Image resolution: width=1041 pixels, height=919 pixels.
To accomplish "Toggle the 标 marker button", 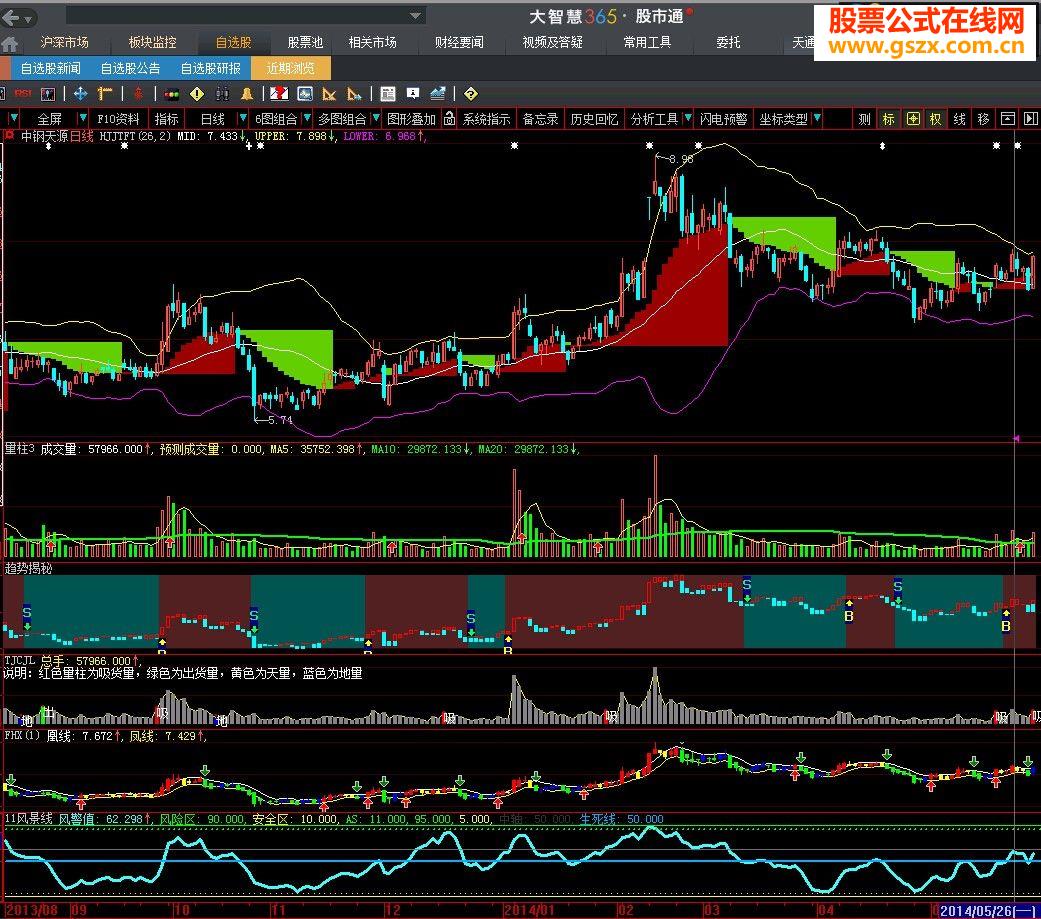I will [888, 119].
